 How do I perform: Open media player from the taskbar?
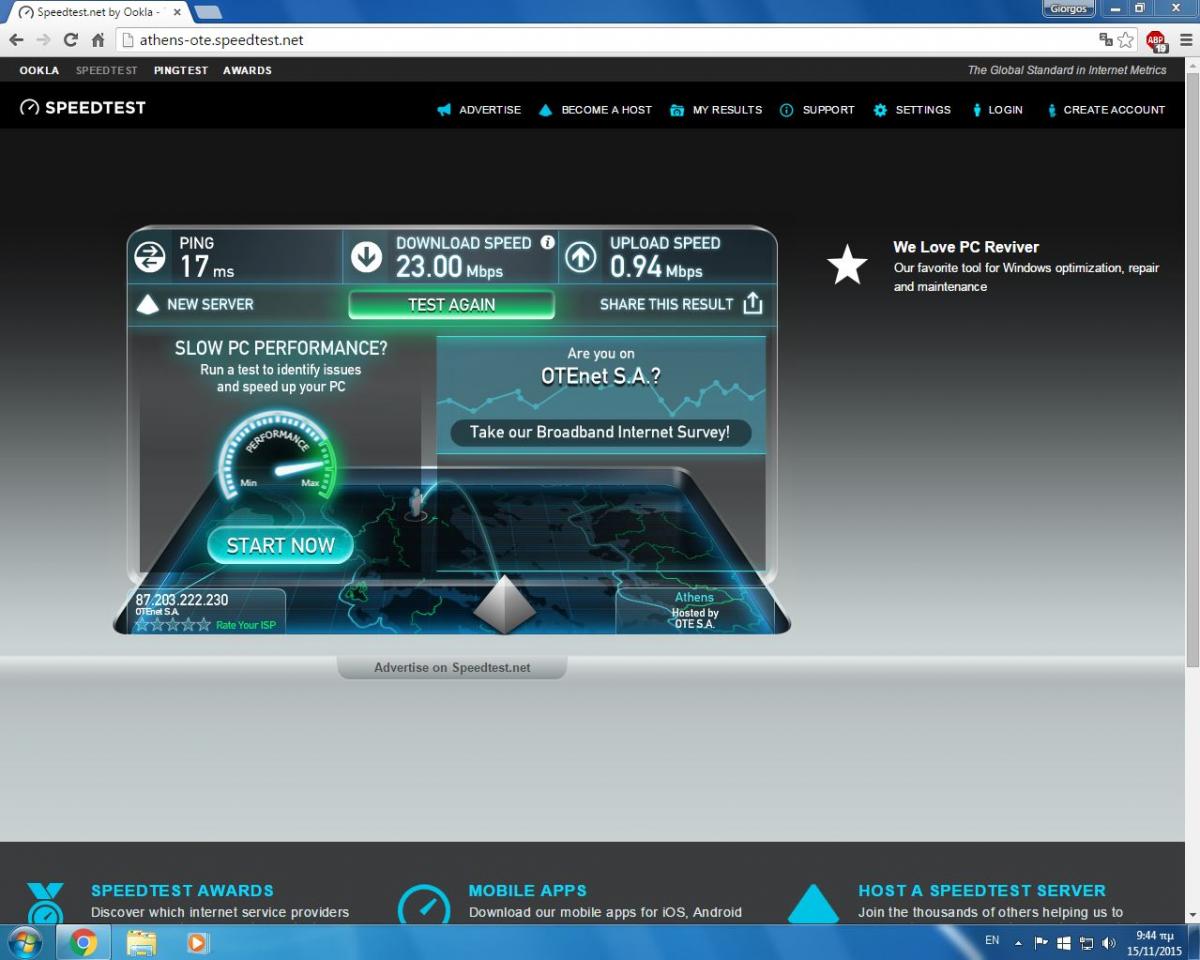(197, 943)
